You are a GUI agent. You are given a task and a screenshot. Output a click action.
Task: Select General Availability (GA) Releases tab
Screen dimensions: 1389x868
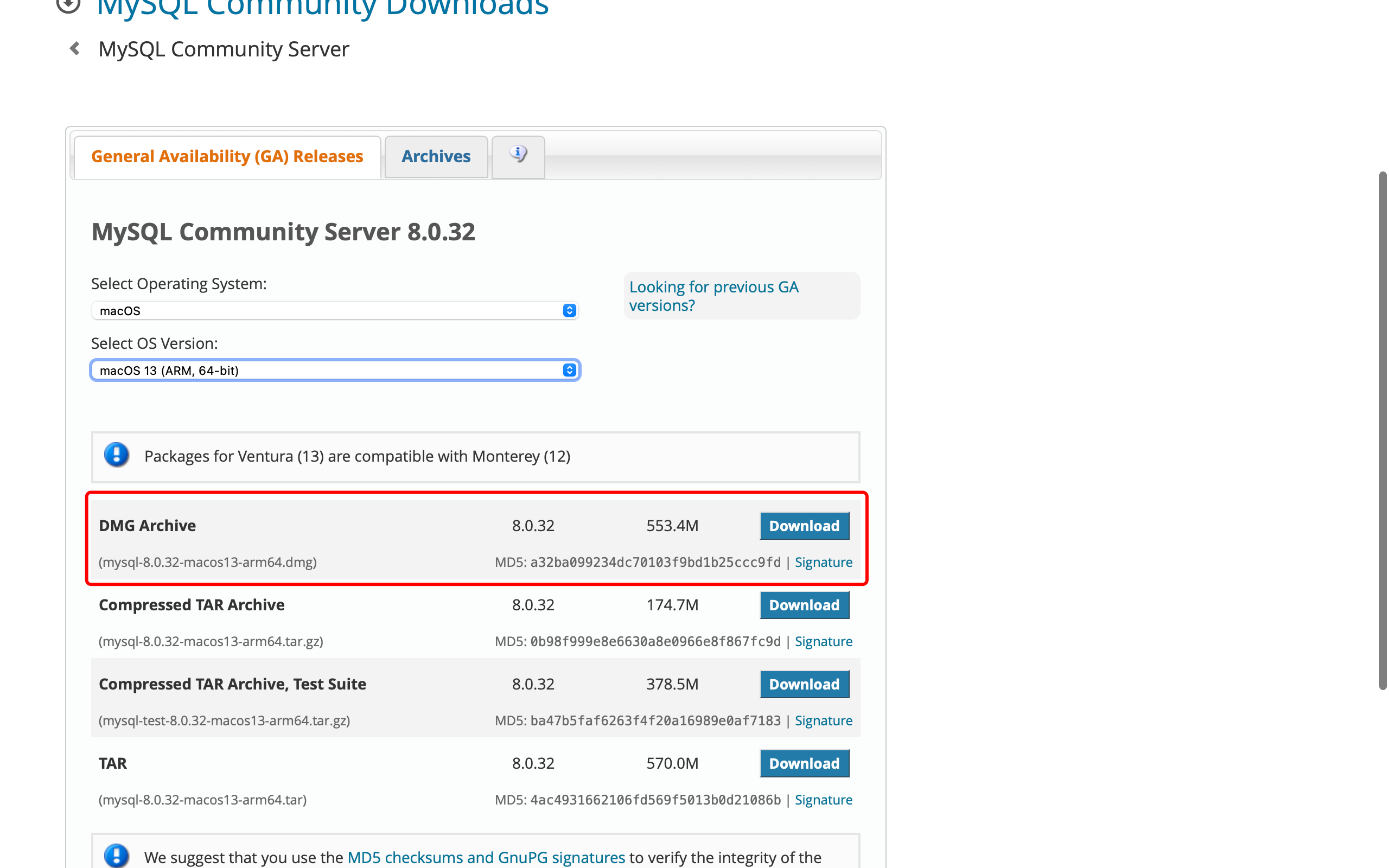(x=227, y=157)
